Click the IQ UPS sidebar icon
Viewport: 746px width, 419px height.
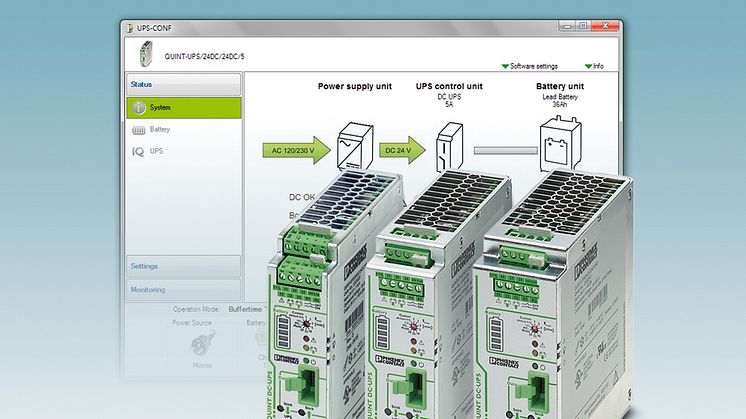[x=138, y=152]
